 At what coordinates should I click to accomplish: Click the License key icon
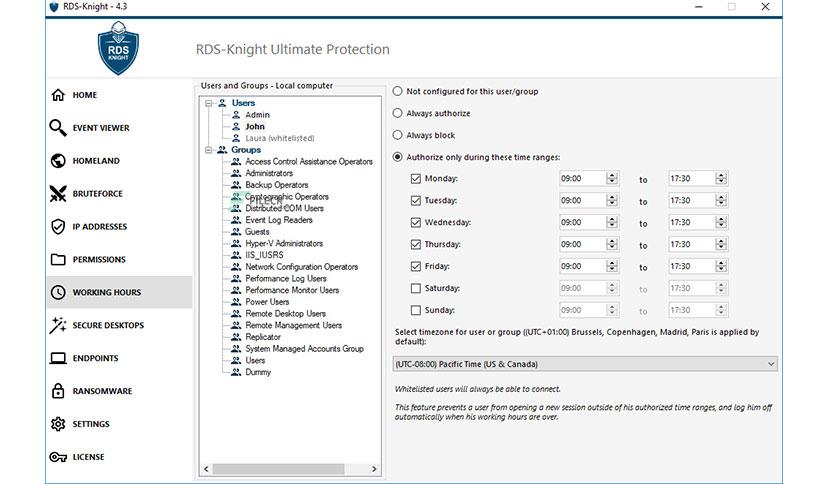pos(58,457)
